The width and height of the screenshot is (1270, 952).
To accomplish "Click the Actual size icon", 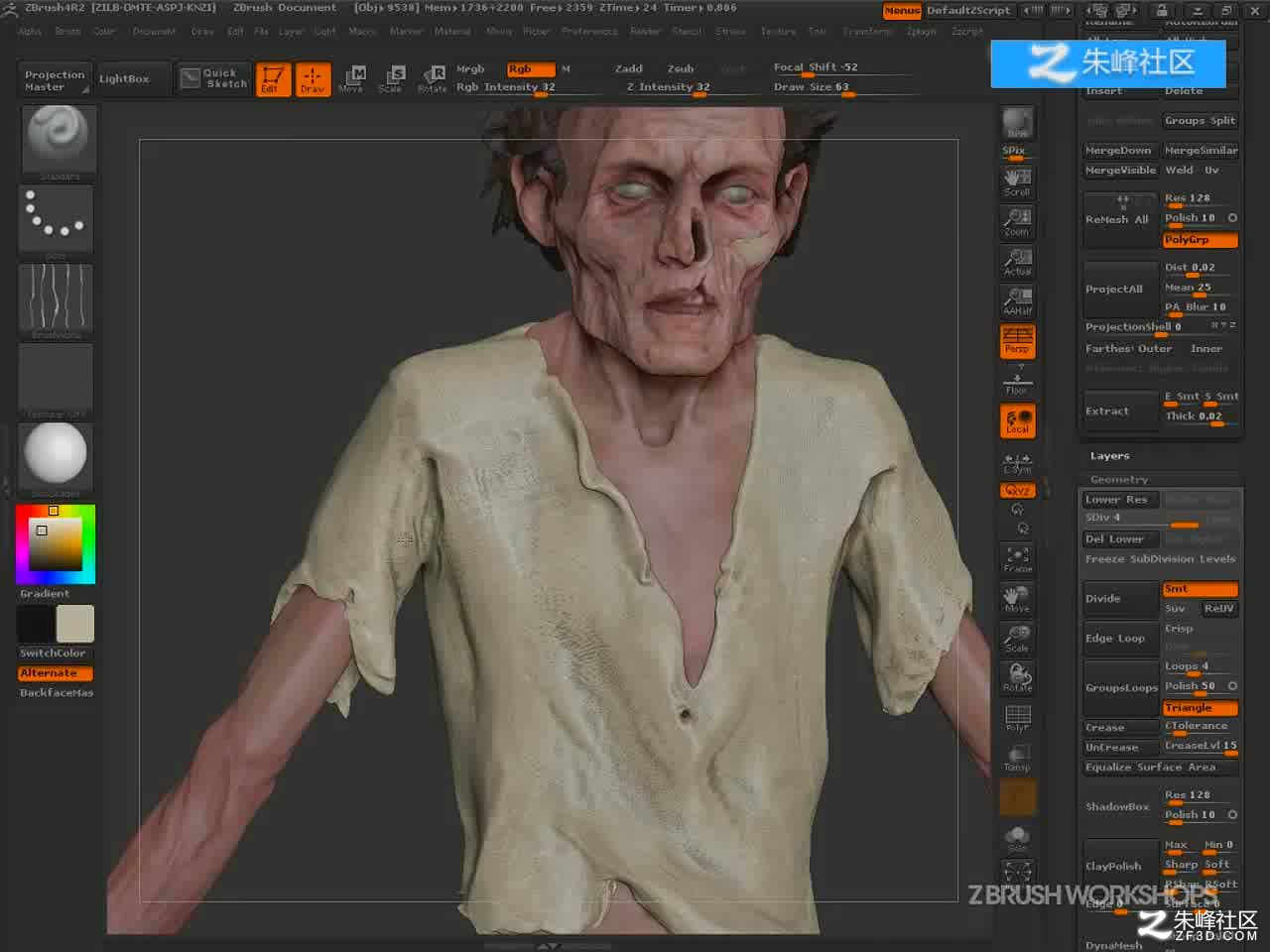I will tap(1018, 261).
